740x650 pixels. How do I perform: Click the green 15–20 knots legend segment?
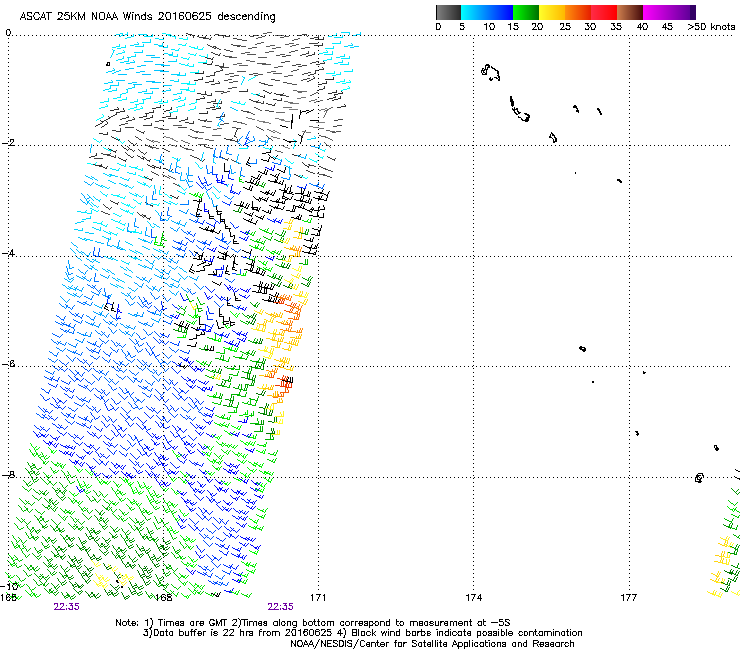(526, 12)
